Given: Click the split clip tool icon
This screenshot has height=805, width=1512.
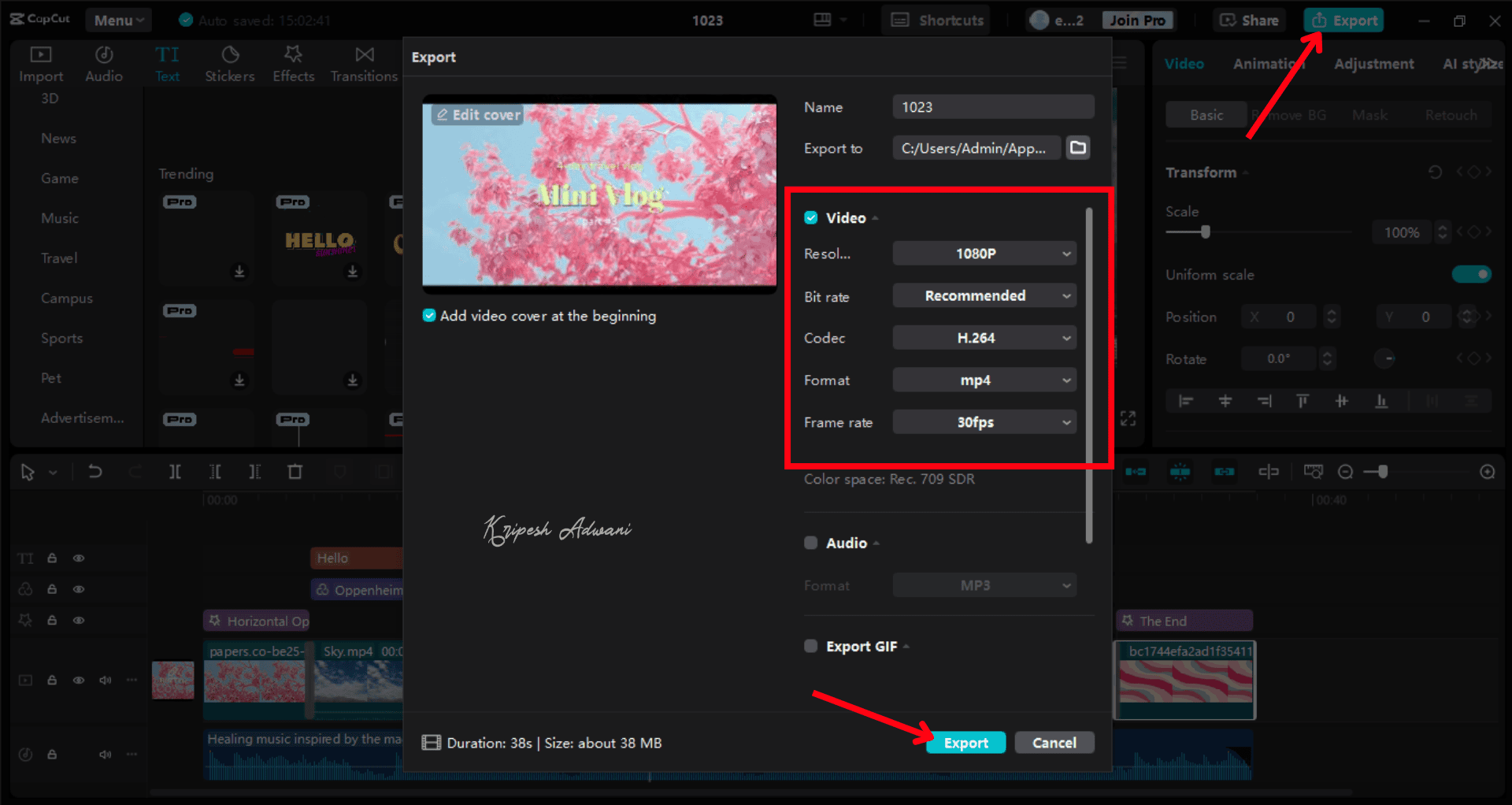Looking at the screenshot, I should [x=175, y=472].
